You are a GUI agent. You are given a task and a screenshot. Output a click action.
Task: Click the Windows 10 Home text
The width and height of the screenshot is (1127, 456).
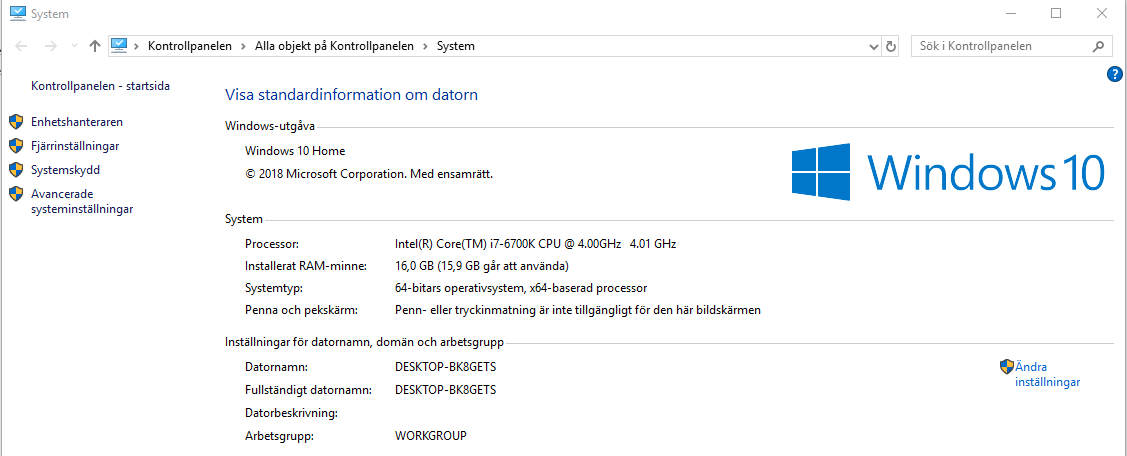[x=295, y=151]
